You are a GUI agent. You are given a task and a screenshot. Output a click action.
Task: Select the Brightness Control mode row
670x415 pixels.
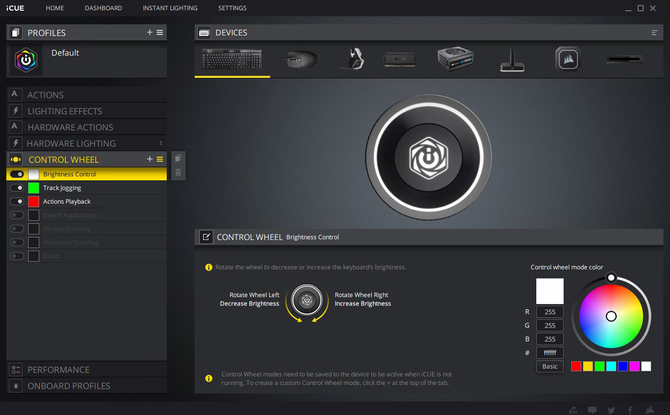click(86, 174)
